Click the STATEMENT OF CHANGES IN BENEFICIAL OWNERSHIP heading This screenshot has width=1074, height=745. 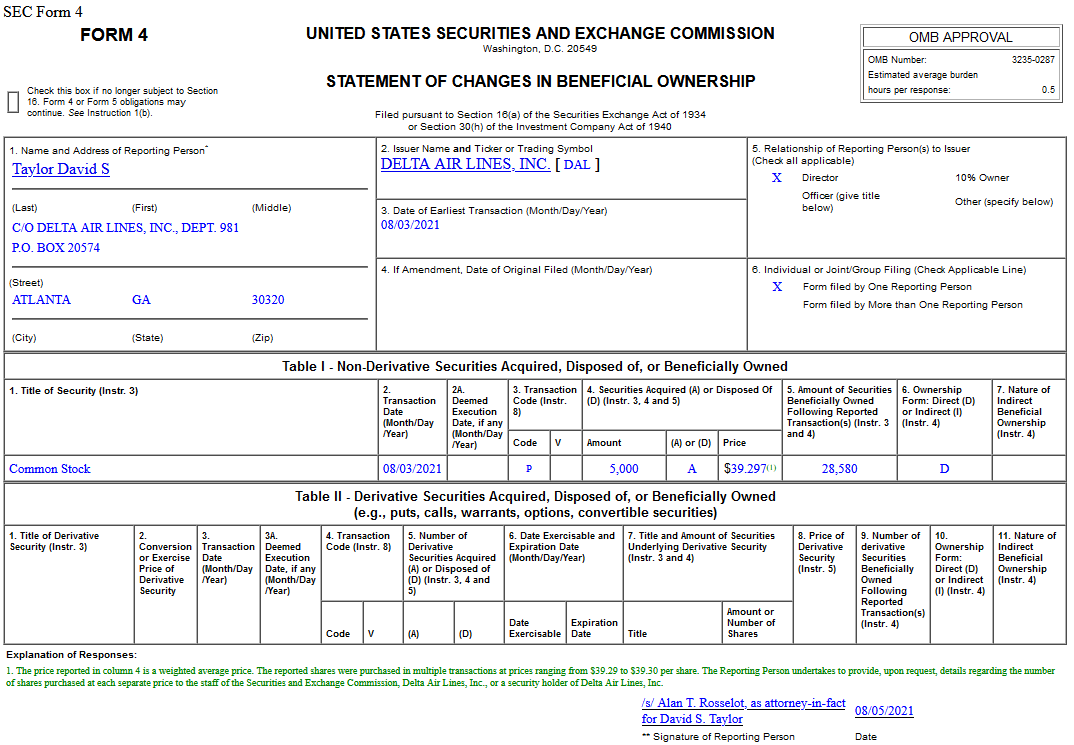tap(540, 81)
